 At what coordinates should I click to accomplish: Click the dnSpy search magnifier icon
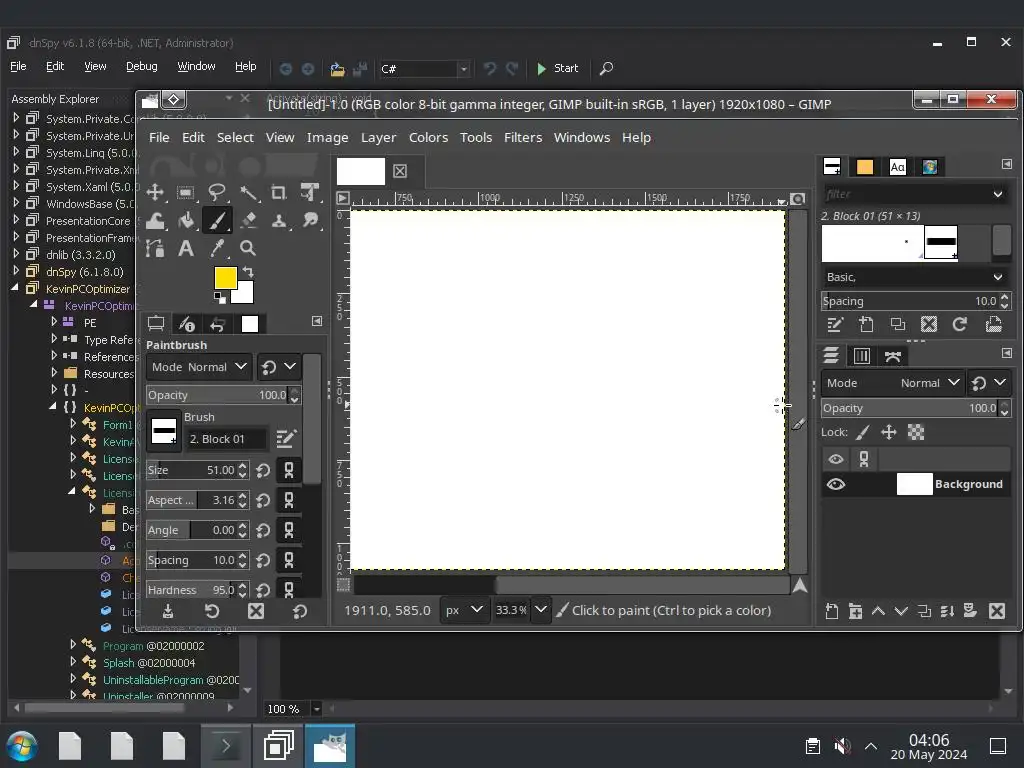[x=606, y=68]
